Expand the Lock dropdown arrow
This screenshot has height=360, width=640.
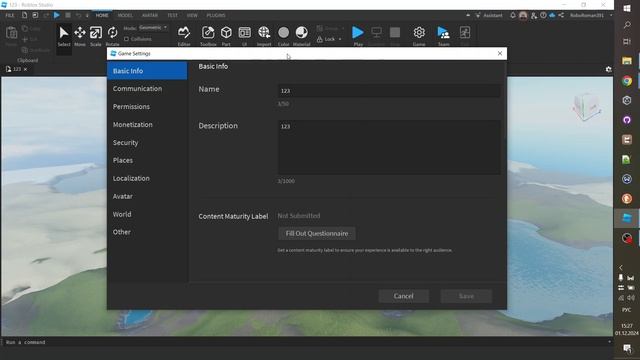coord(340,39)
